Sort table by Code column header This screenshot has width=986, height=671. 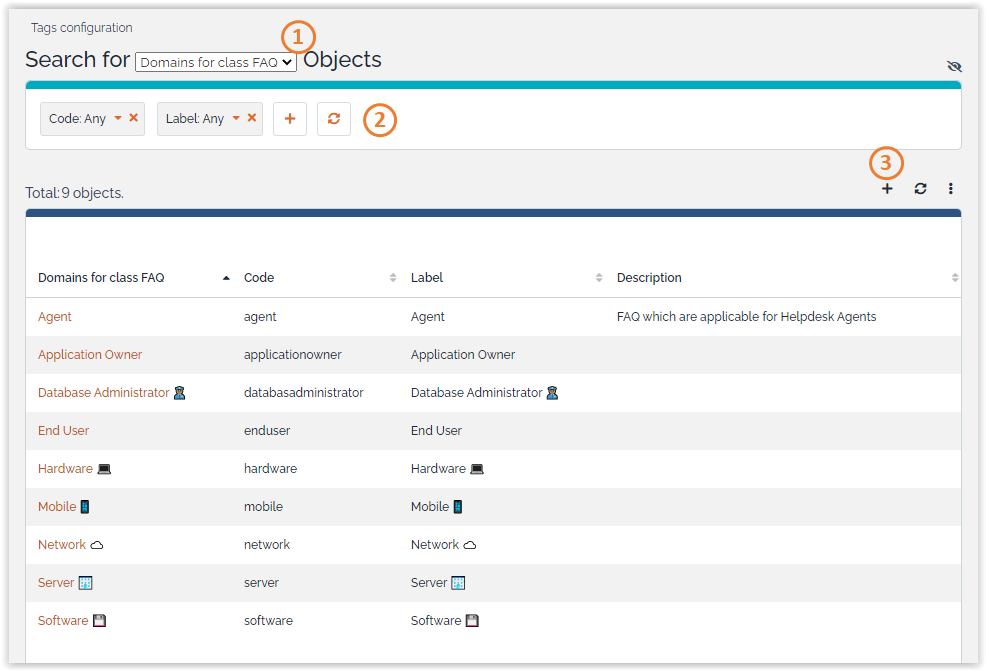click(x=259, y=278)
